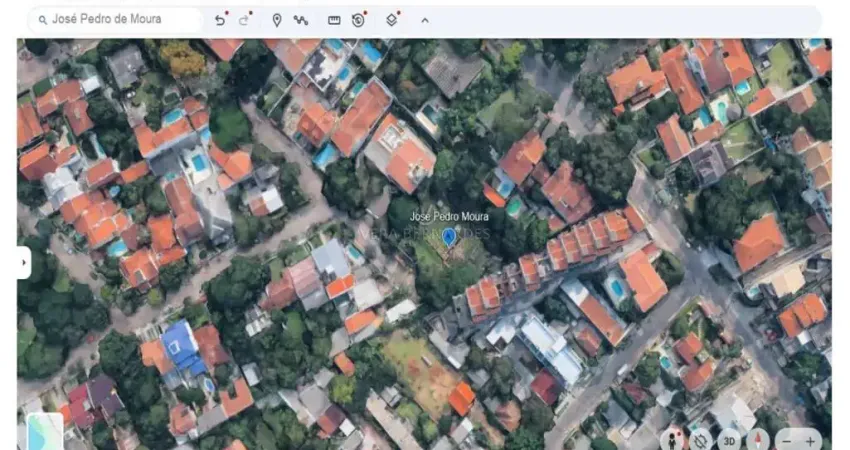
Task: Zoom out with the minus button
Action: (787, 442)
